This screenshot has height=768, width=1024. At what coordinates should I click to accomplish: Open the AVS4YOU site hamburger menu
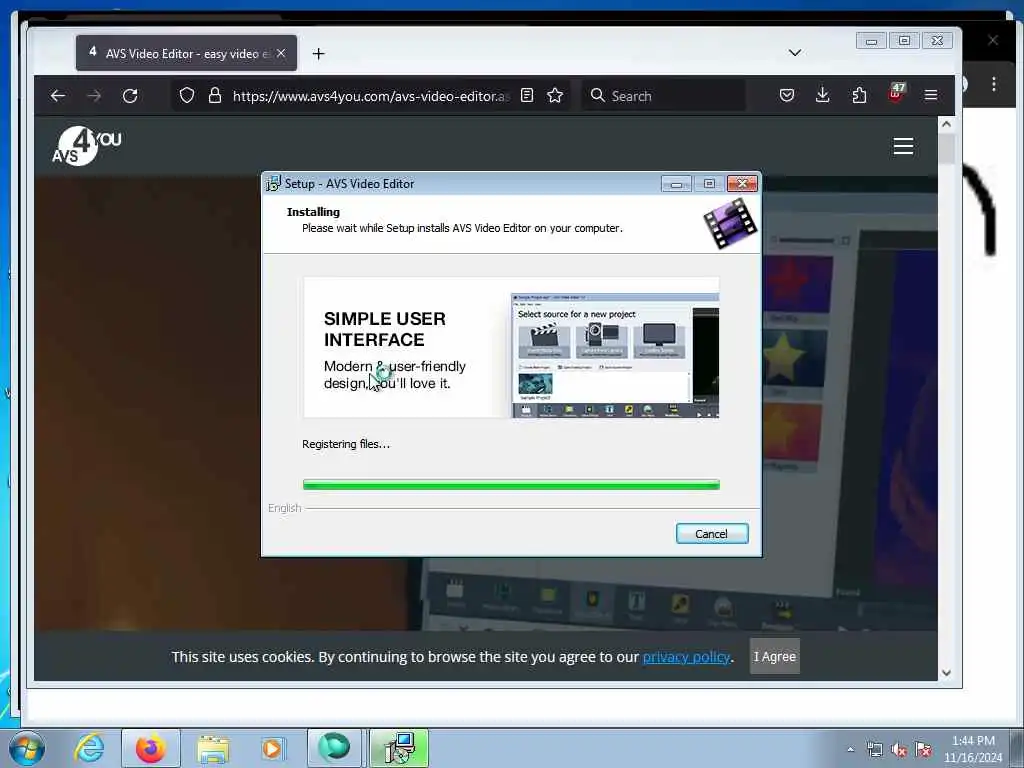[903, 146]
